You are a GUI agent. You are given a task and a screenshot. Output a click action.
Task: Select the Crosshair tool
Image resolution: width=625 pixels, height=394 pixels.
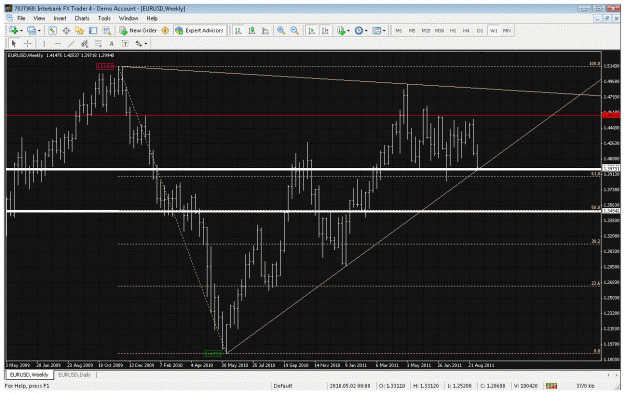[x=28, y=43]
